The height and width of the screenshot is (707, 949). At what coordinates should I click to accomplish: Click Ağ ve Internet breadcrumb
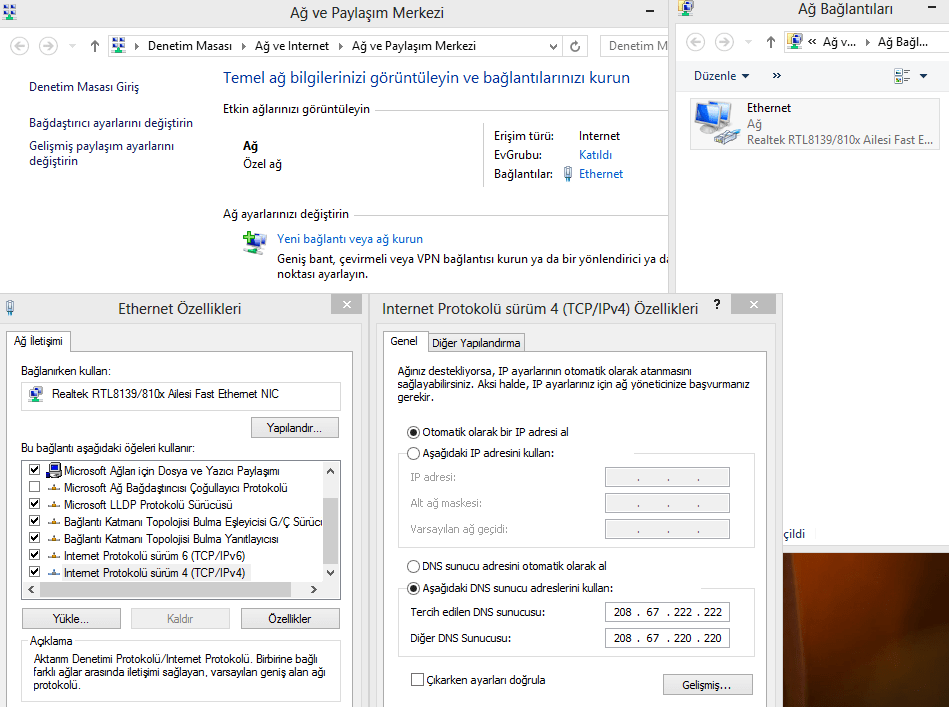pos(292,46)
